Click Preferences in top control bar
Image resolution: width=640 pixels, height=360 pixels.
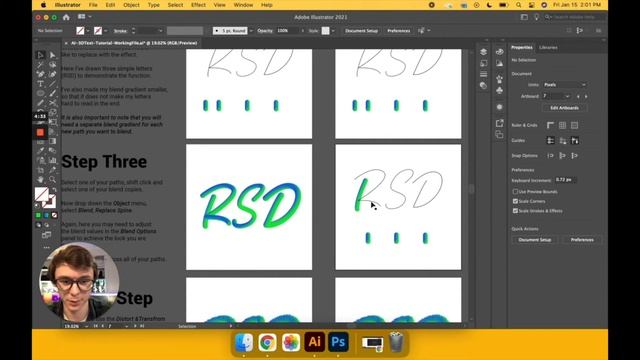pyautogui.click(x=398, y=31)
